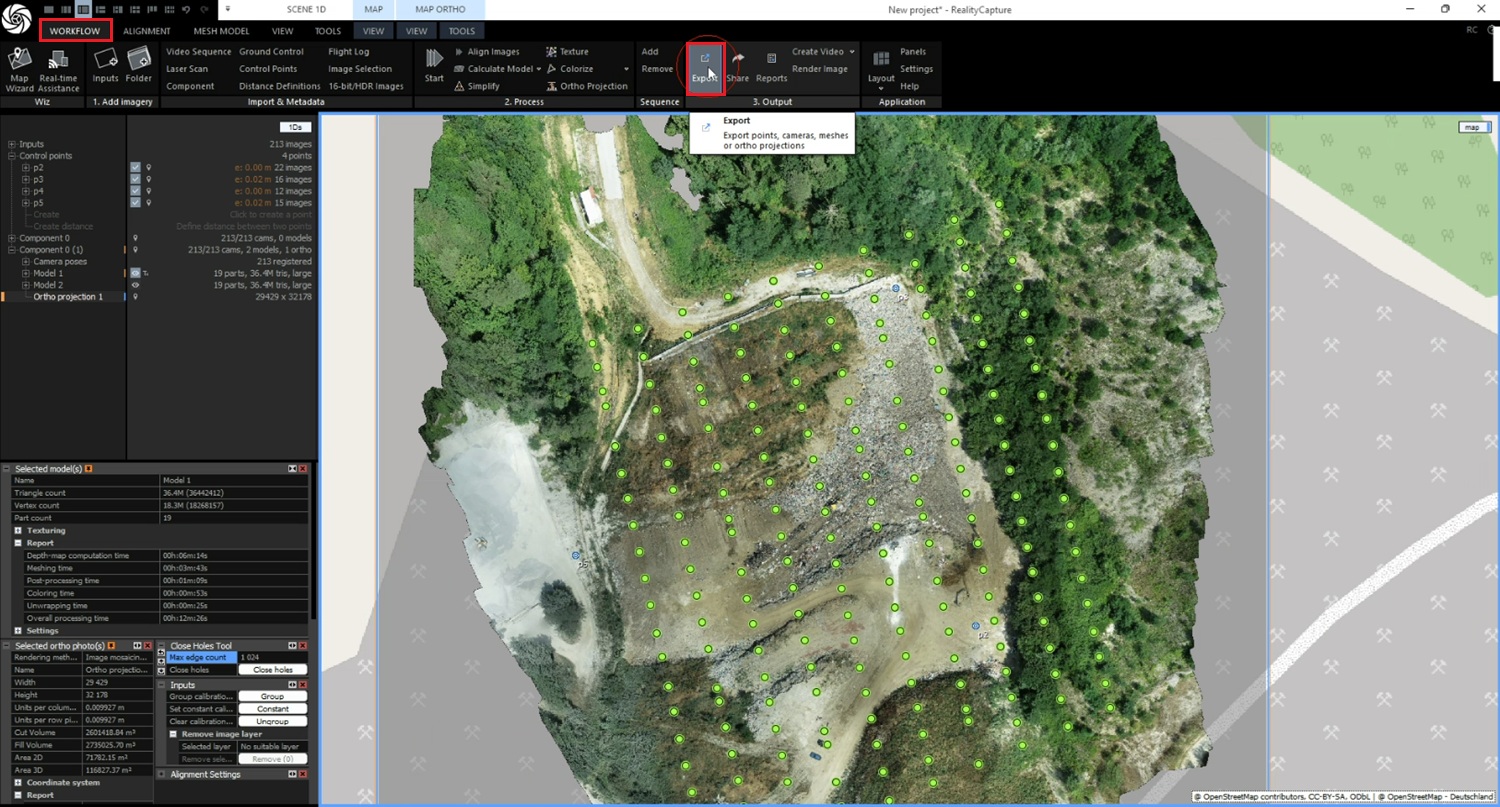The height and width of the screenshot is (807, 1500).
Task: Uncheck the p2 control point checkbox
Action: (x=135, y=167)
